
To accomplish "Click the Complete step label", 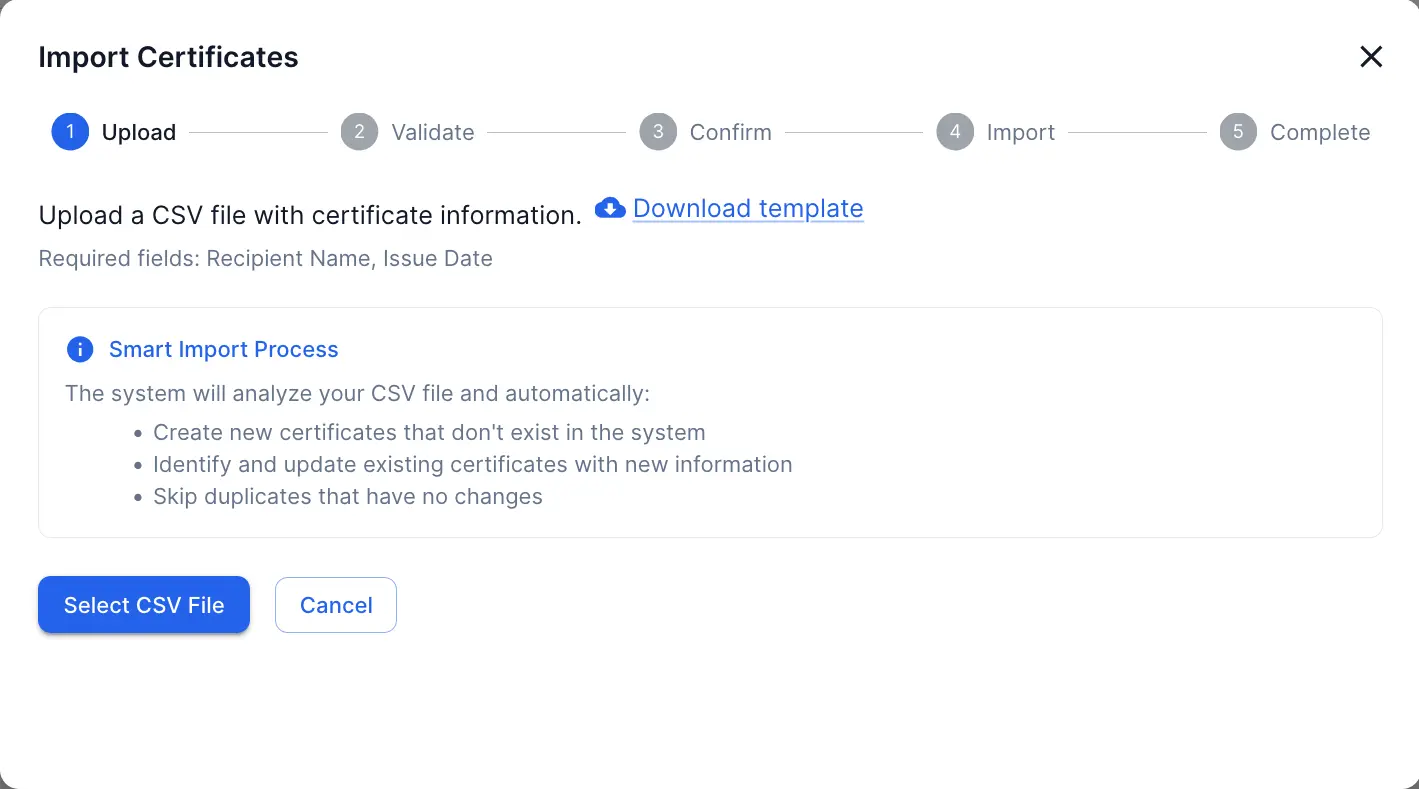I will [x=1319, y=132].
